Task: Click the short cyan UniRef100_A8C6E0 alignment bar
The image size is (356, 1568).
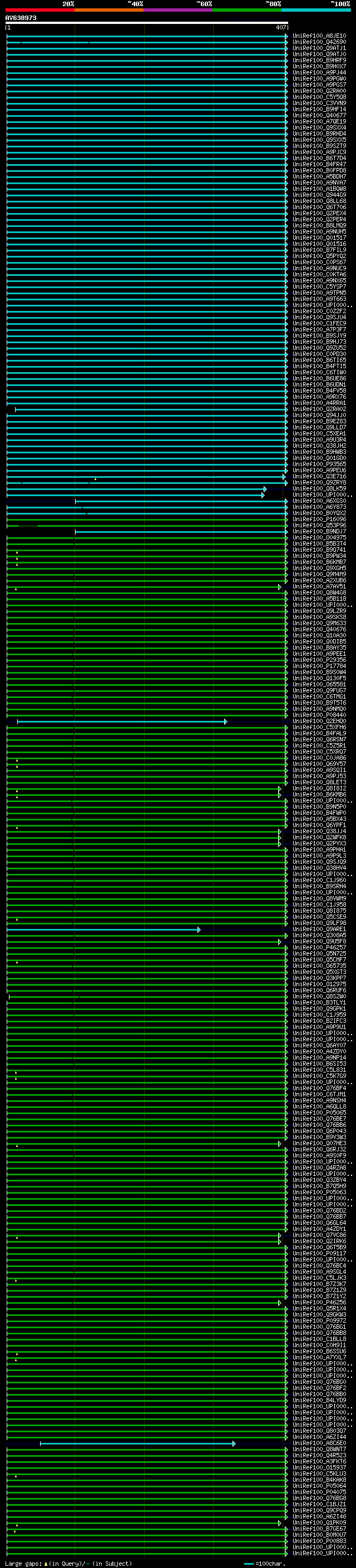Action: [137, 1444]
